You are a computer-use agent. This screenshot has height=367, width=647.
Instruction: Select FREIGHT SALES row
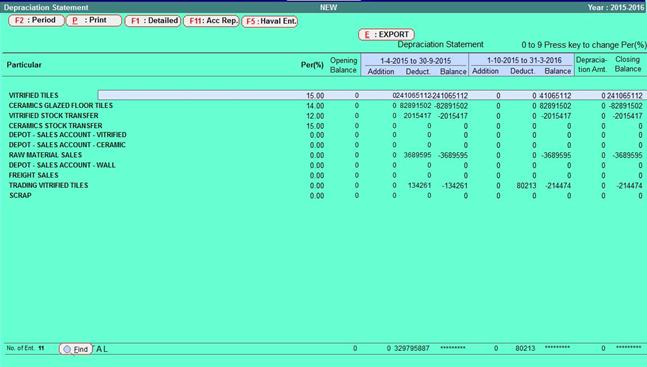pos(325,175)
